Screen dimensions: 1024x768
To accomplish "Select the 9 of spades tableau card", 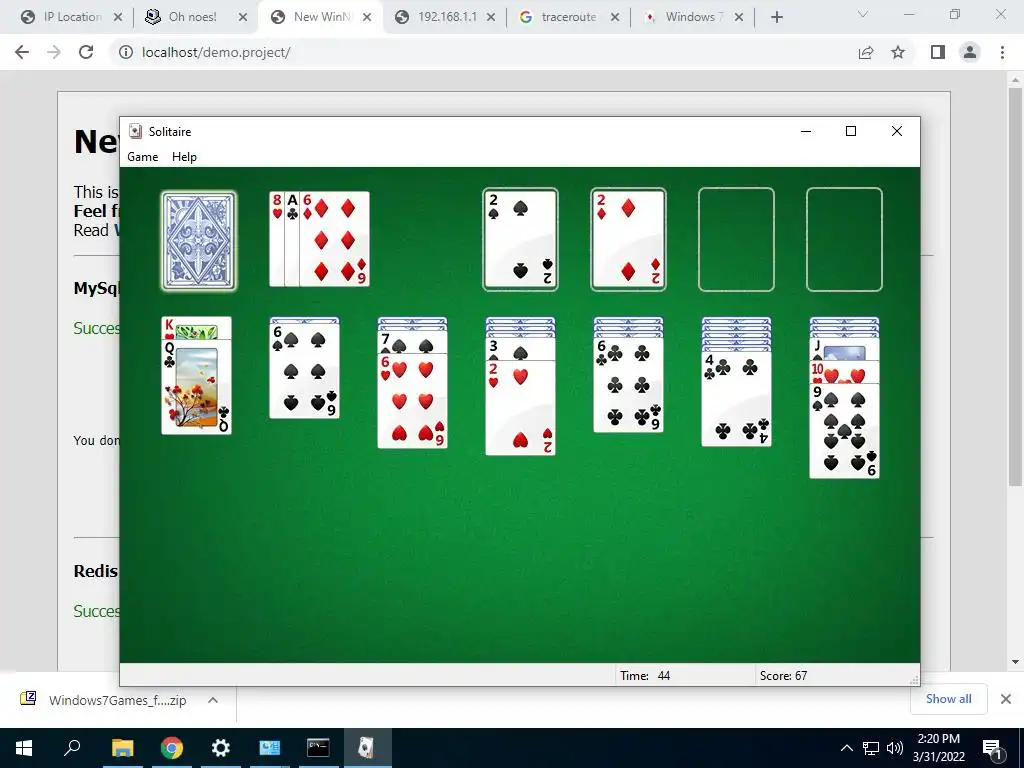I will pyautogui.click(x=844, y=431).
